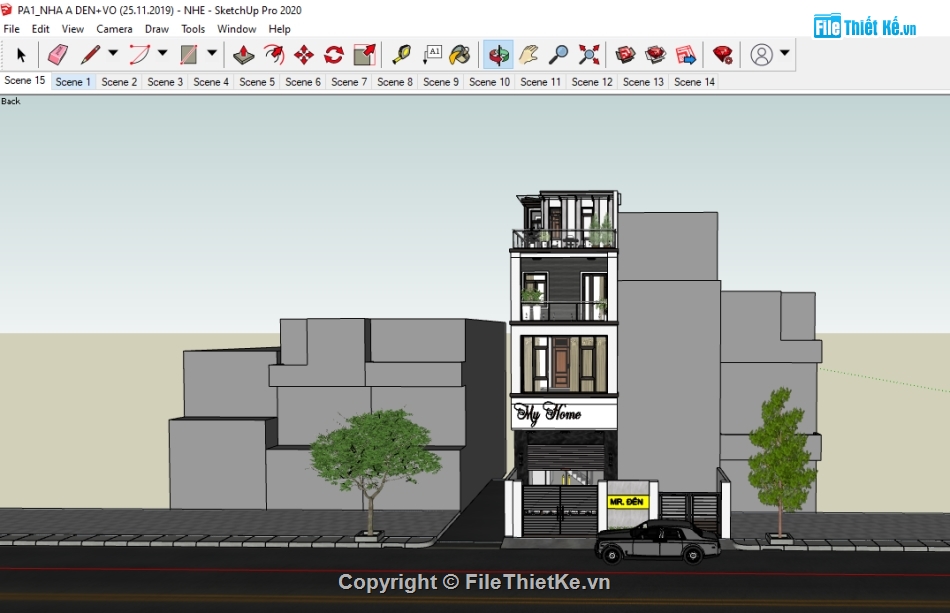Send model to LayOut
Screen dimensions: 950x613
(686, 55)
